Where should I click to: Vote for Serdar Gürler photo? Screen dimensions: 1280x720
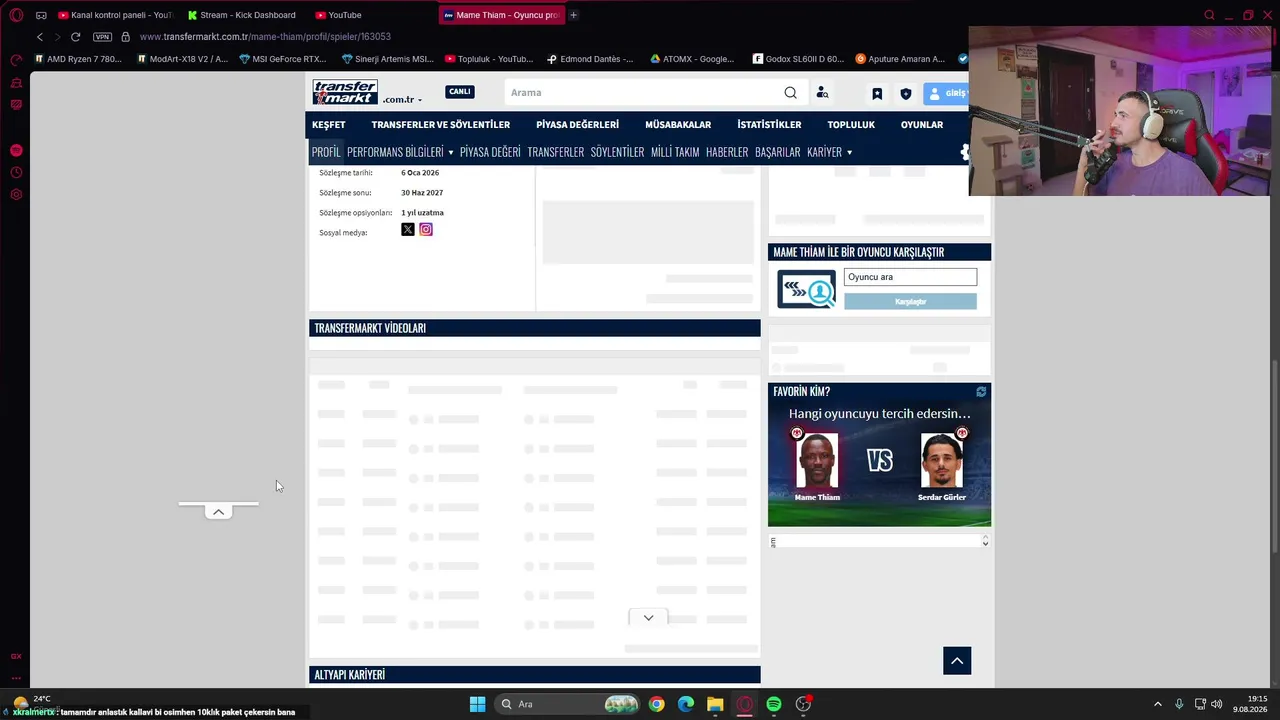[x=941, y=461]
